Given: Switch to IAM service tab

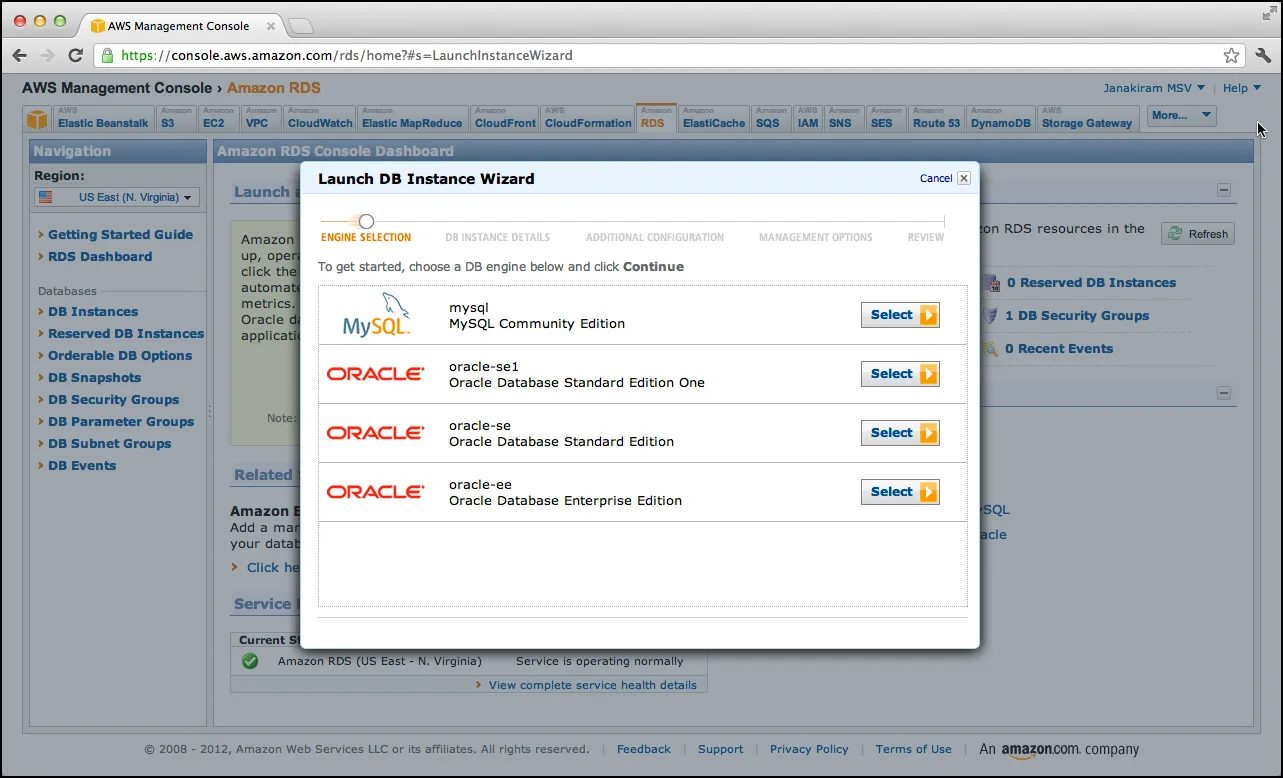Looking at the screenshot, I should (x=808, y=118).
